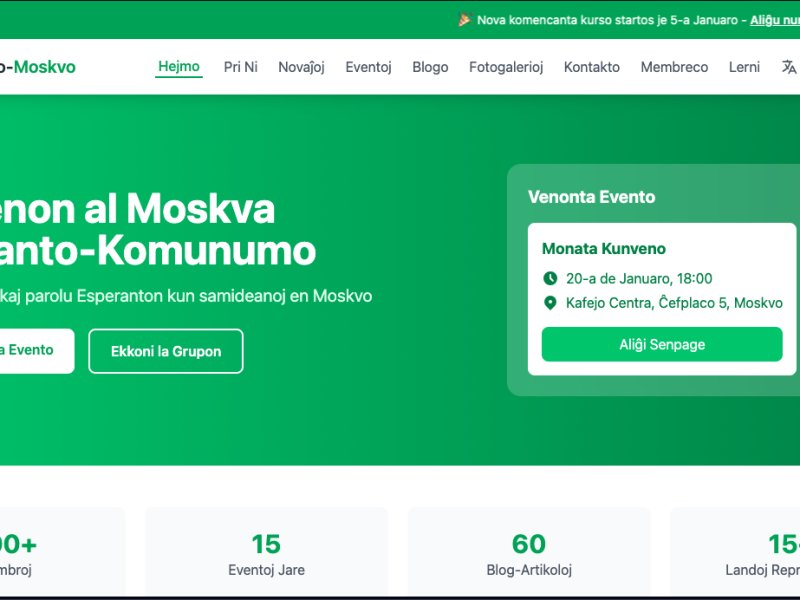Image resolution: width=800 pixels, height=600 pixels.
Task: Navigate to Eventoj section
Action: click(x=368, y=67)
